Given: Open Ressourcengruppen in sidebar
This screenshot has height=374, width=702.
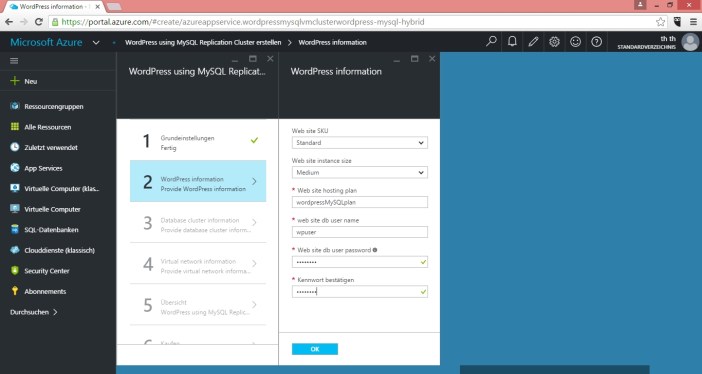Looking at the screenshot, I should (x=54, y=107).
